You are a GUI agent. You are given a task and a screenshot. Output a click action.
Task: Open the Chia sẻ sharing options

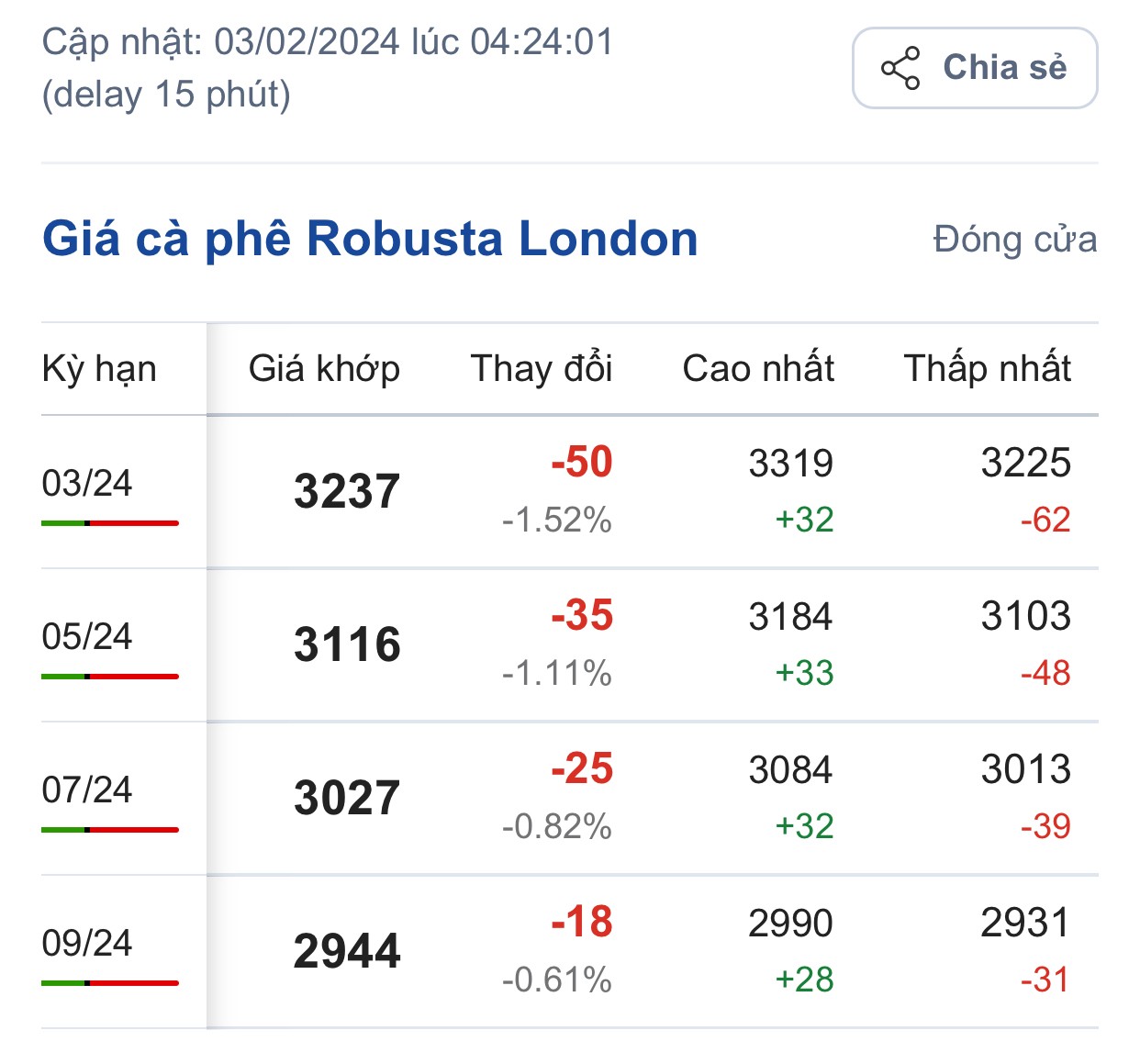[974, 66]
